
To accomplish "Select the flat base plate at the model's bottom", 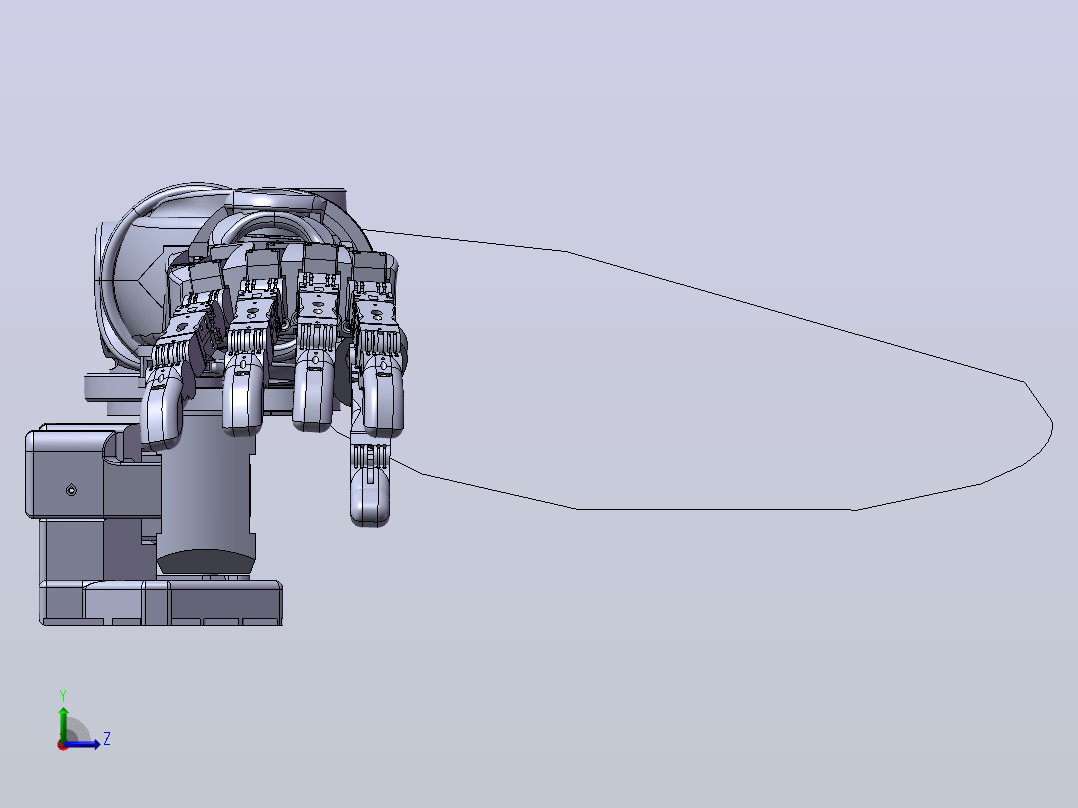I will pyautogui.click(x=160, y=603).
